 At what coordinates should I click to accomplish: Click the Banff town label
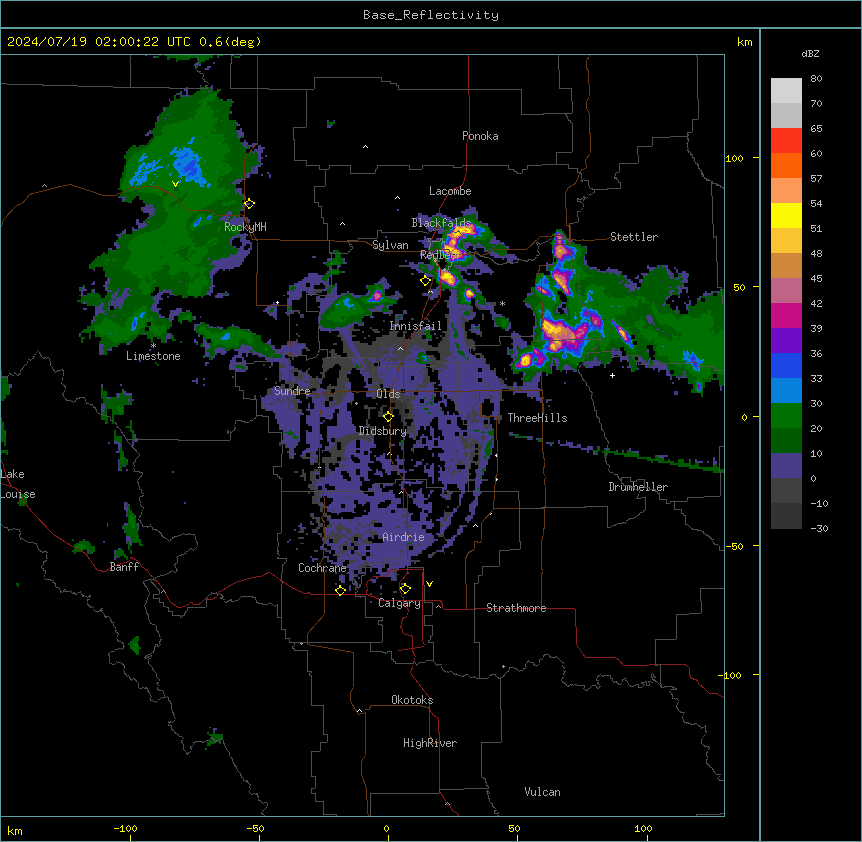pyautogui.click(x=124, y=567)
